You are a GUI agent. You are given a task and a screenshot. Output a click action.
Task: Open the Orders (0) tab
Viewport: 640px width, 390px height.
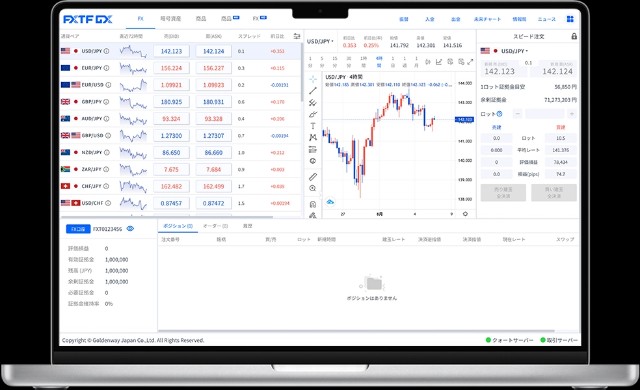point(216,226)
